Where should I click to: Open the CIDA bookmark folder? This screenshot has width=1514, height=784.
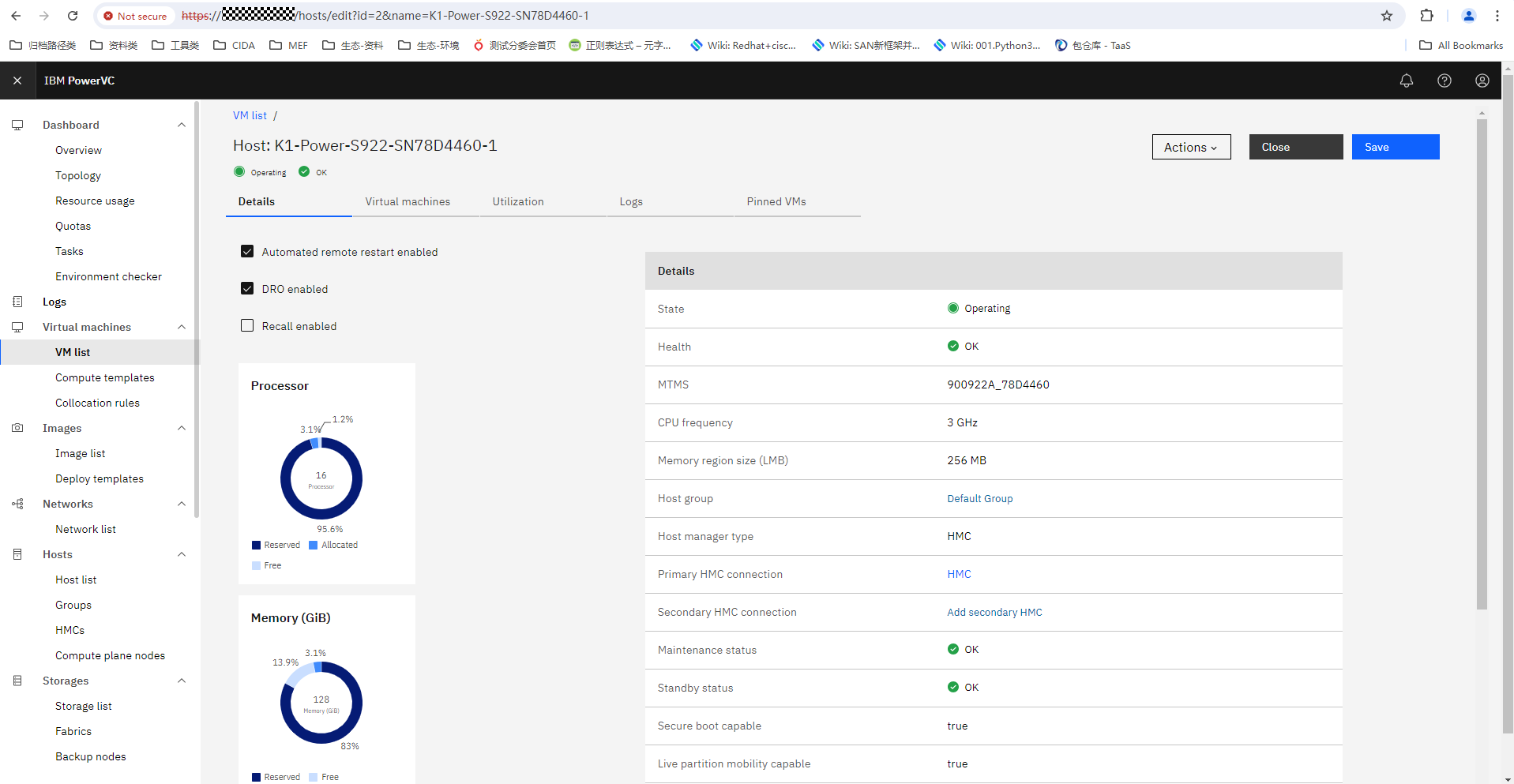click(x=235, y=45)
